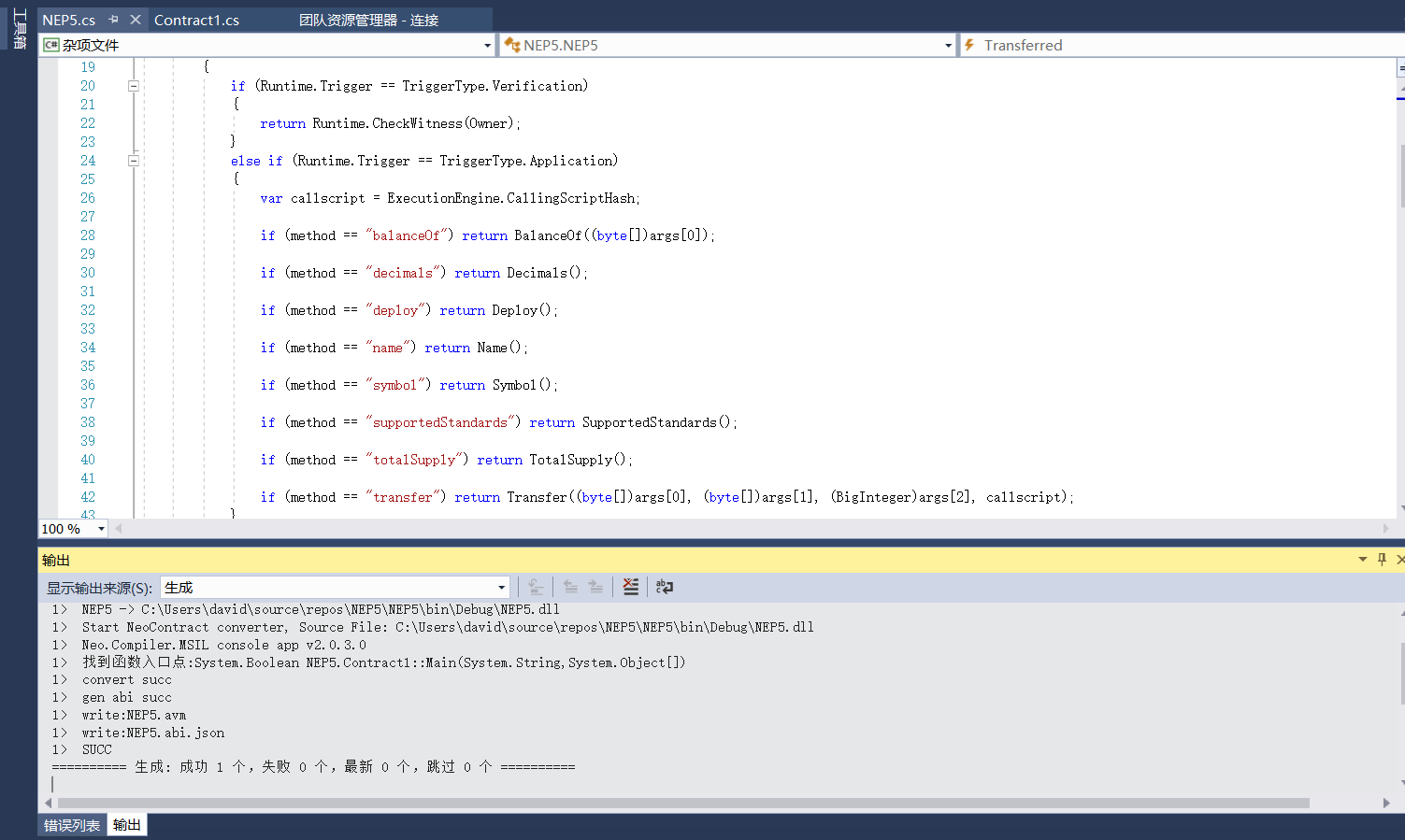
Task: Toggle auto-hide pin on output panel
Action: pos(1382,560)
